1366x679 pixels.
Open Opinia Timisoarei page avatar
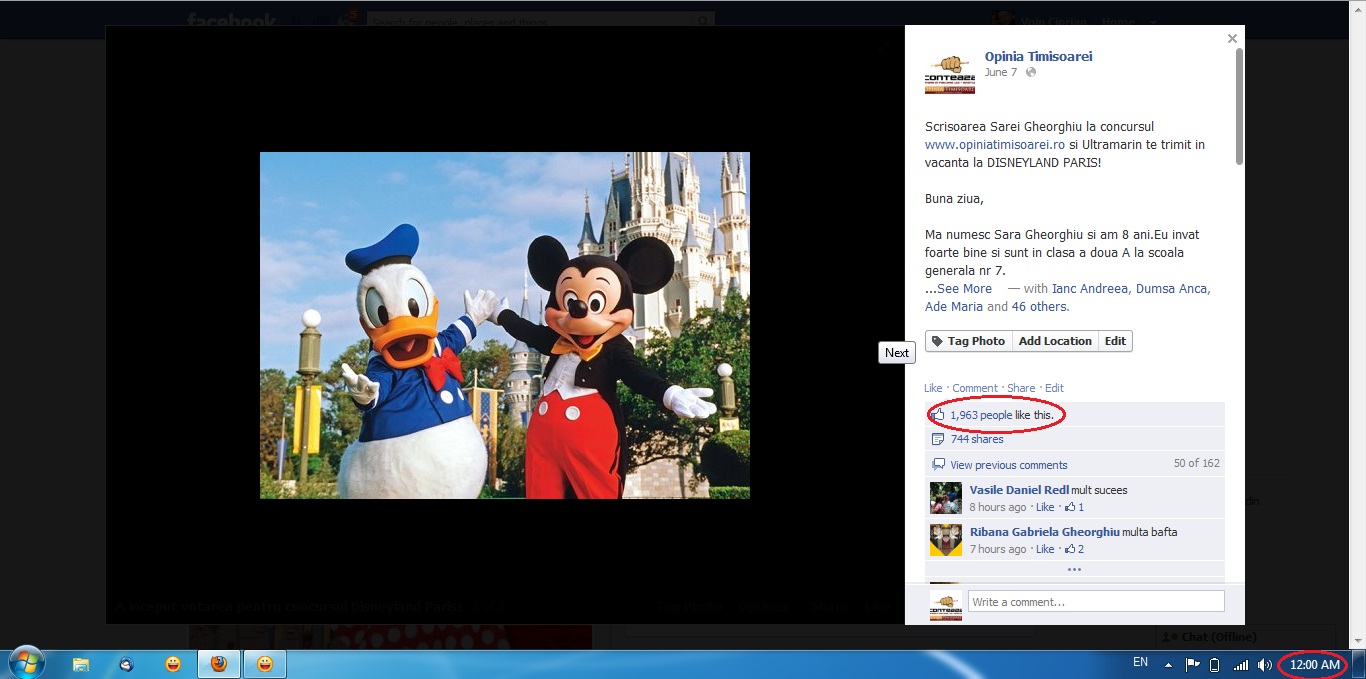pos(949,74)
